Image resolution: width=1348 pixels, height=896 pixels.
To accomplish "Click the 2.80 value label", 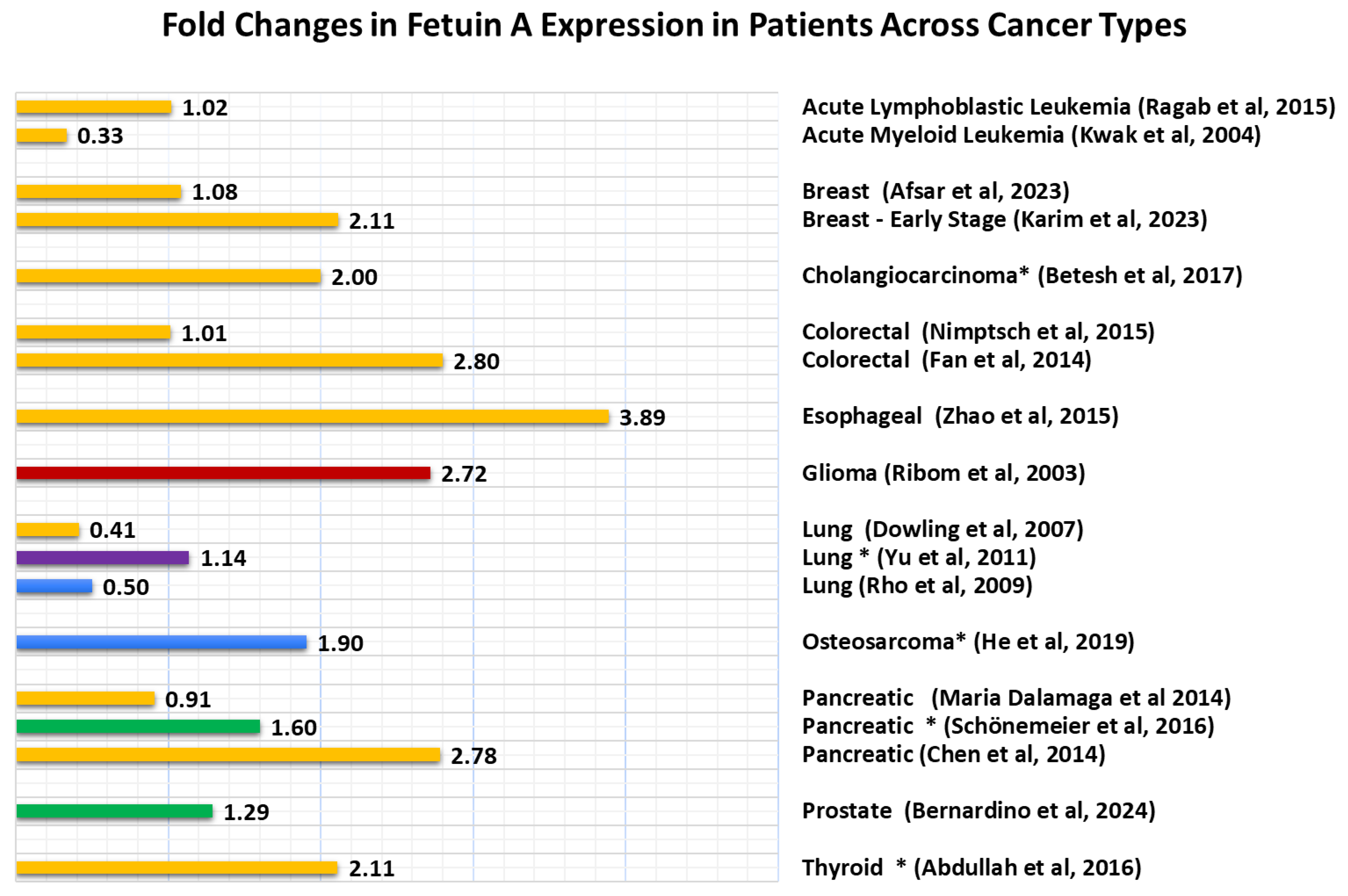I will coord(476,362).
